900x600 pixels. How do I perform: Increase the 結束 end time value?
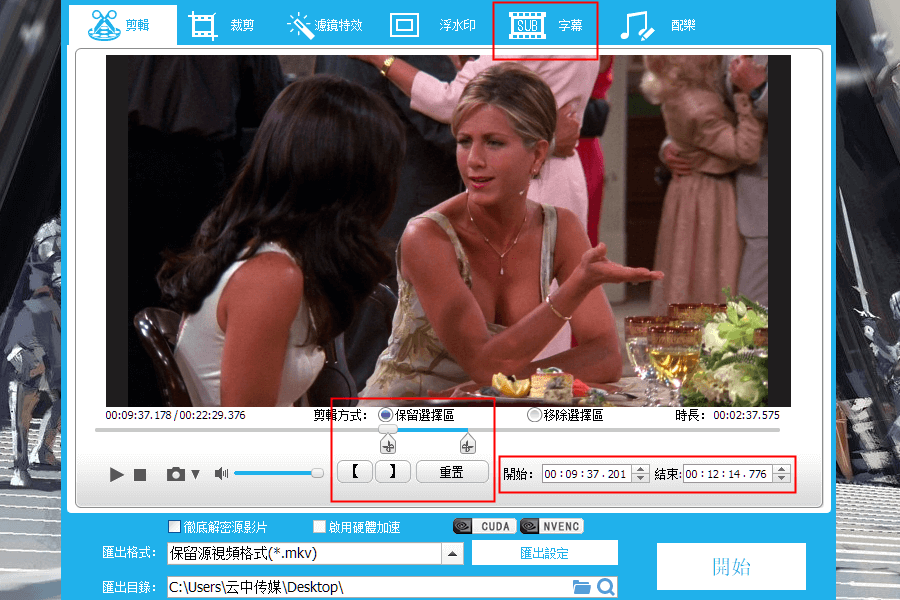tap(782, 469)
